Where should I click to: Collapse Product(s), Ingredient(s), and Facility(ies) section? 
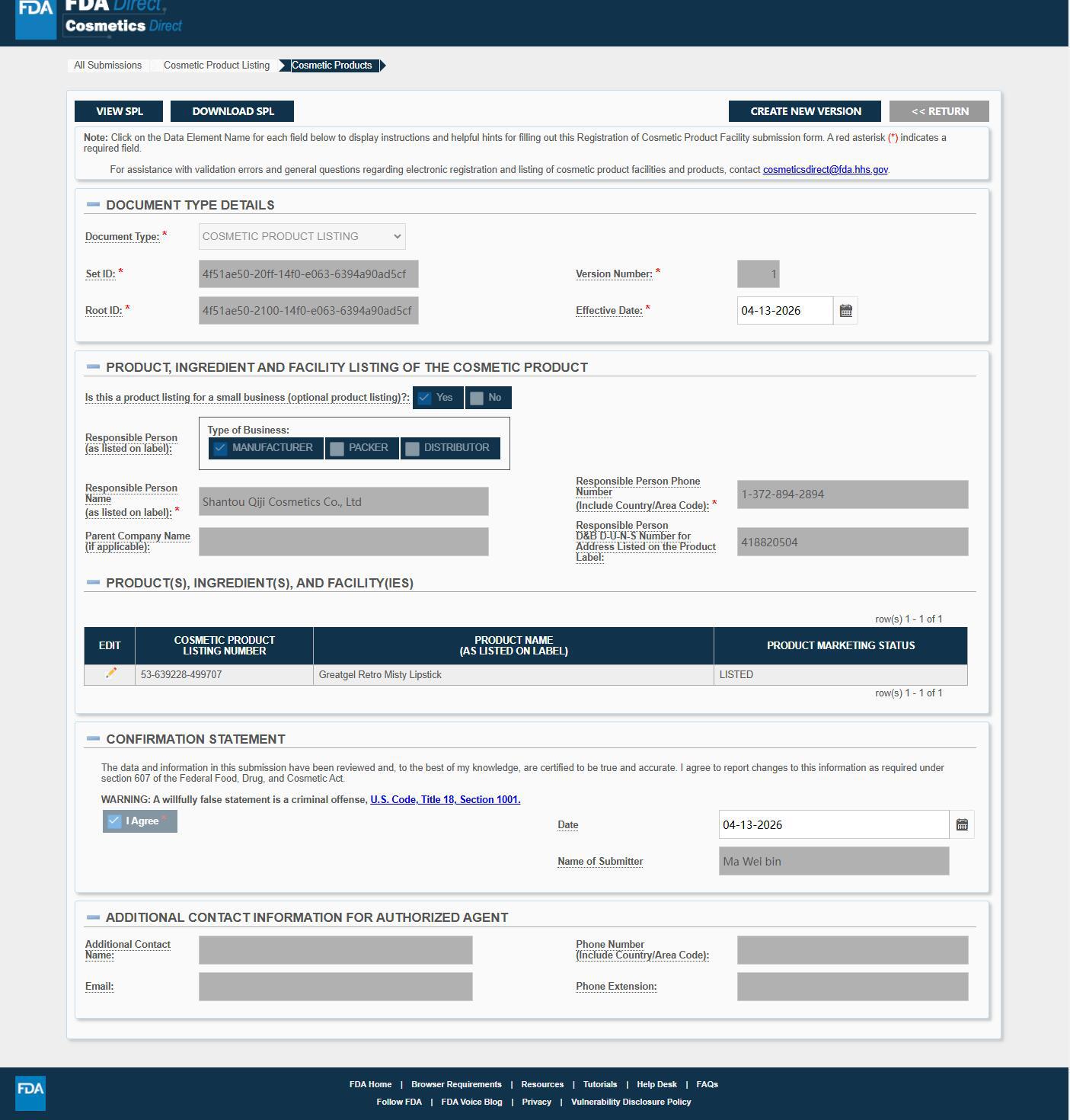(x=94, y=582)
